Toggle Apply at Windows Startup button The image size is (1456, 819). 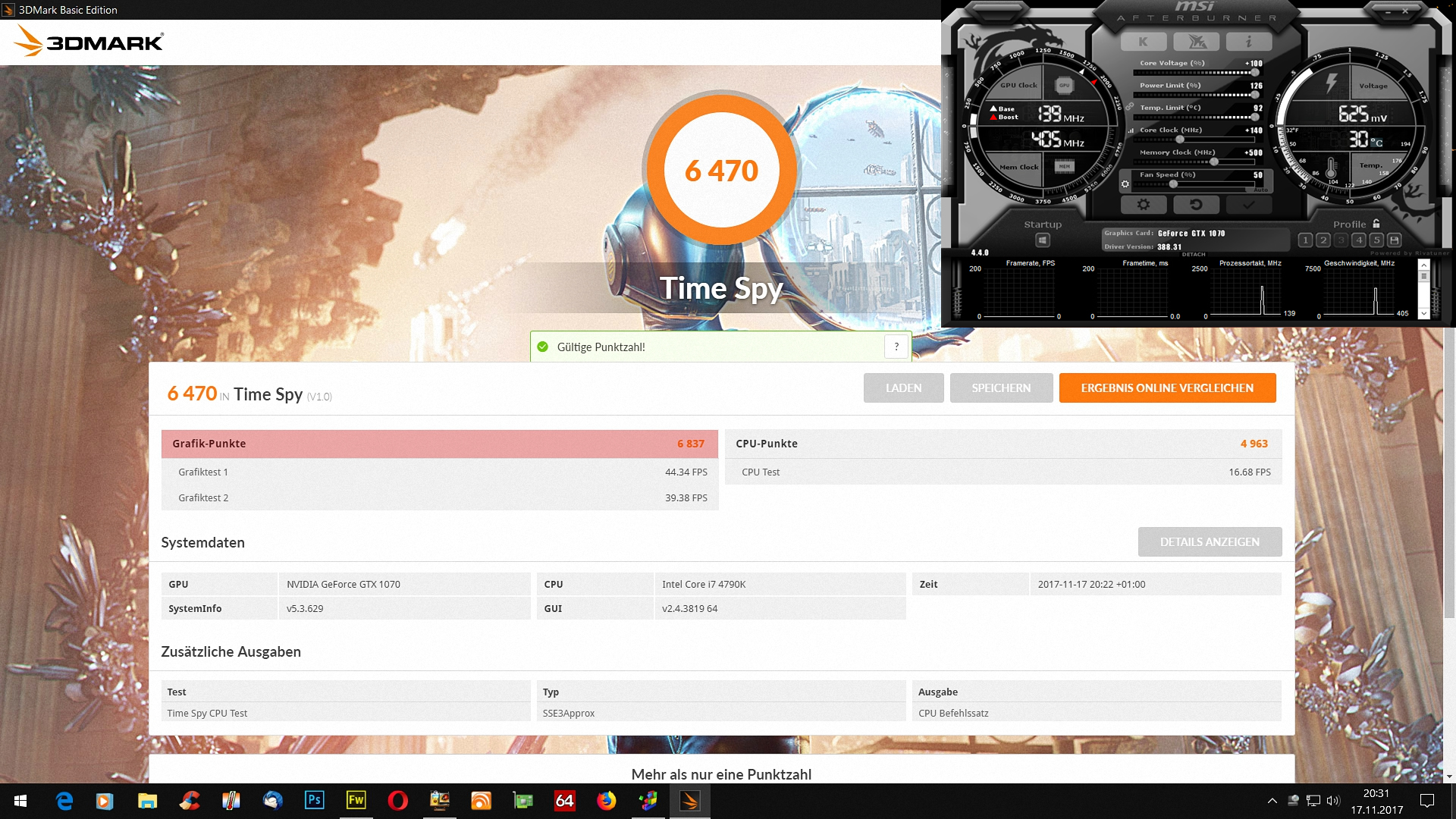point(1043,240)
